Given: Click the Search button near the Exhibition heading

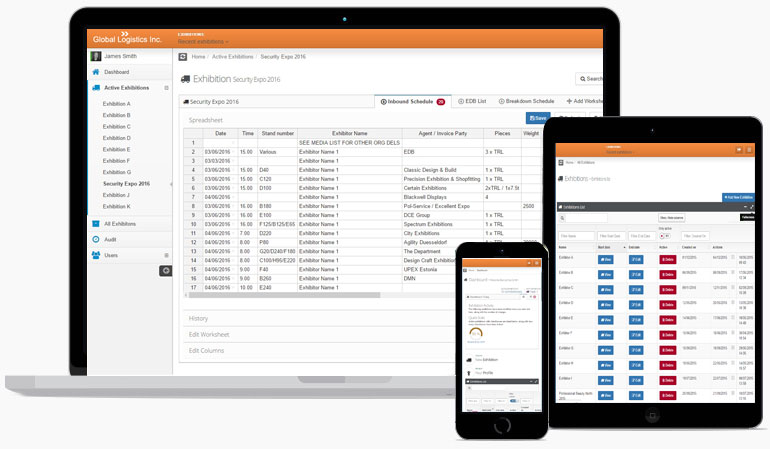Looking at the screenshot, I should pos(589,79).
